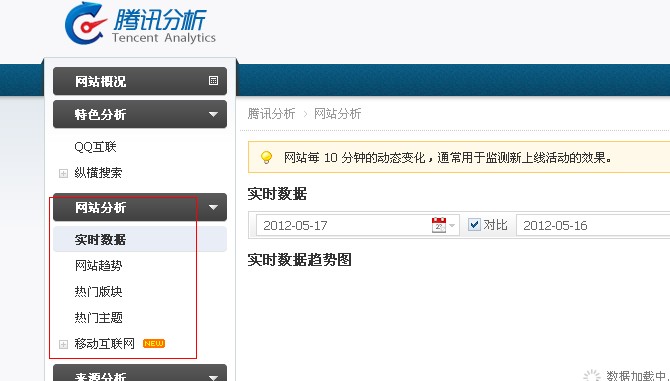Click the tip text about 10 分钟 updates
Viewport: 670px width, 381px height.
pyautogui.click(x=448, y=158)
